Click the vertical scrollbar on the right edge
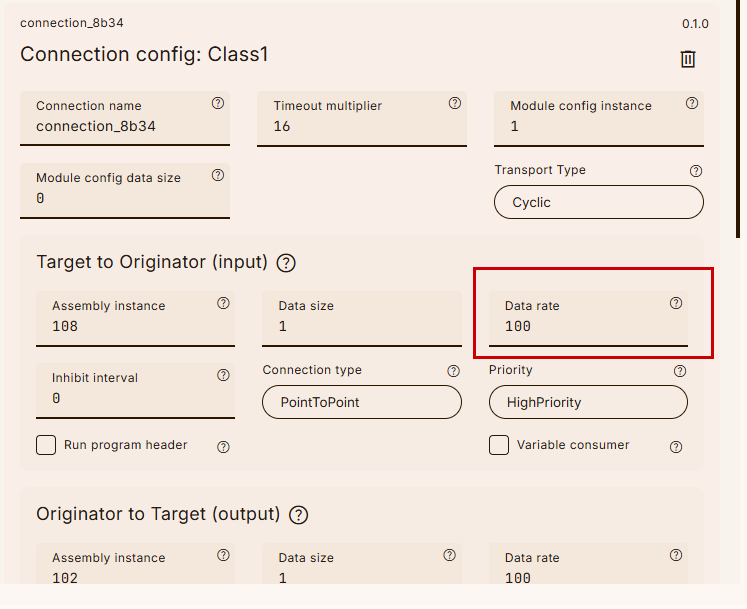The image size is (747, 609). coord(741,120)
